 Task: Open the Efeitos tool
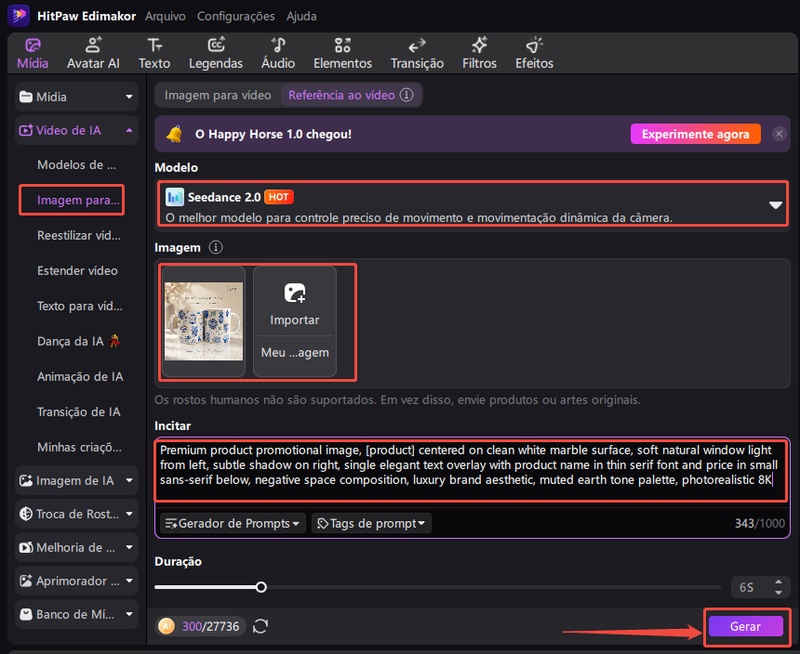tap(534, 54)
